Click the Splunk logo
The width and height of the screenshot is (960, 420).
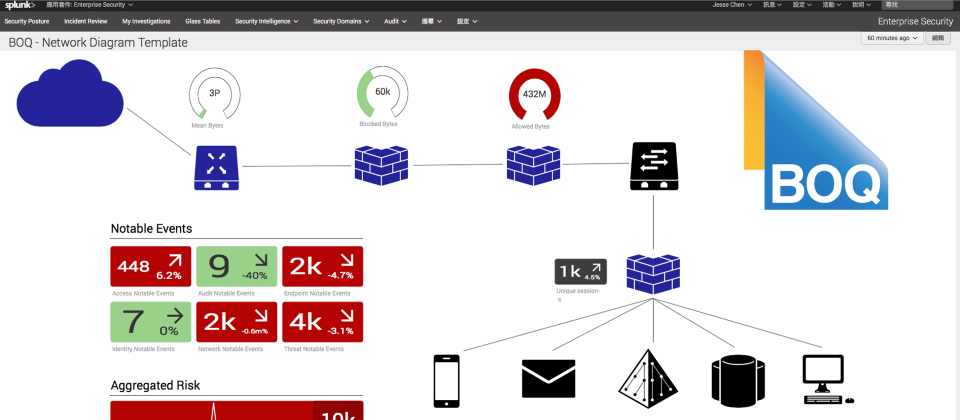click(20, 5)
